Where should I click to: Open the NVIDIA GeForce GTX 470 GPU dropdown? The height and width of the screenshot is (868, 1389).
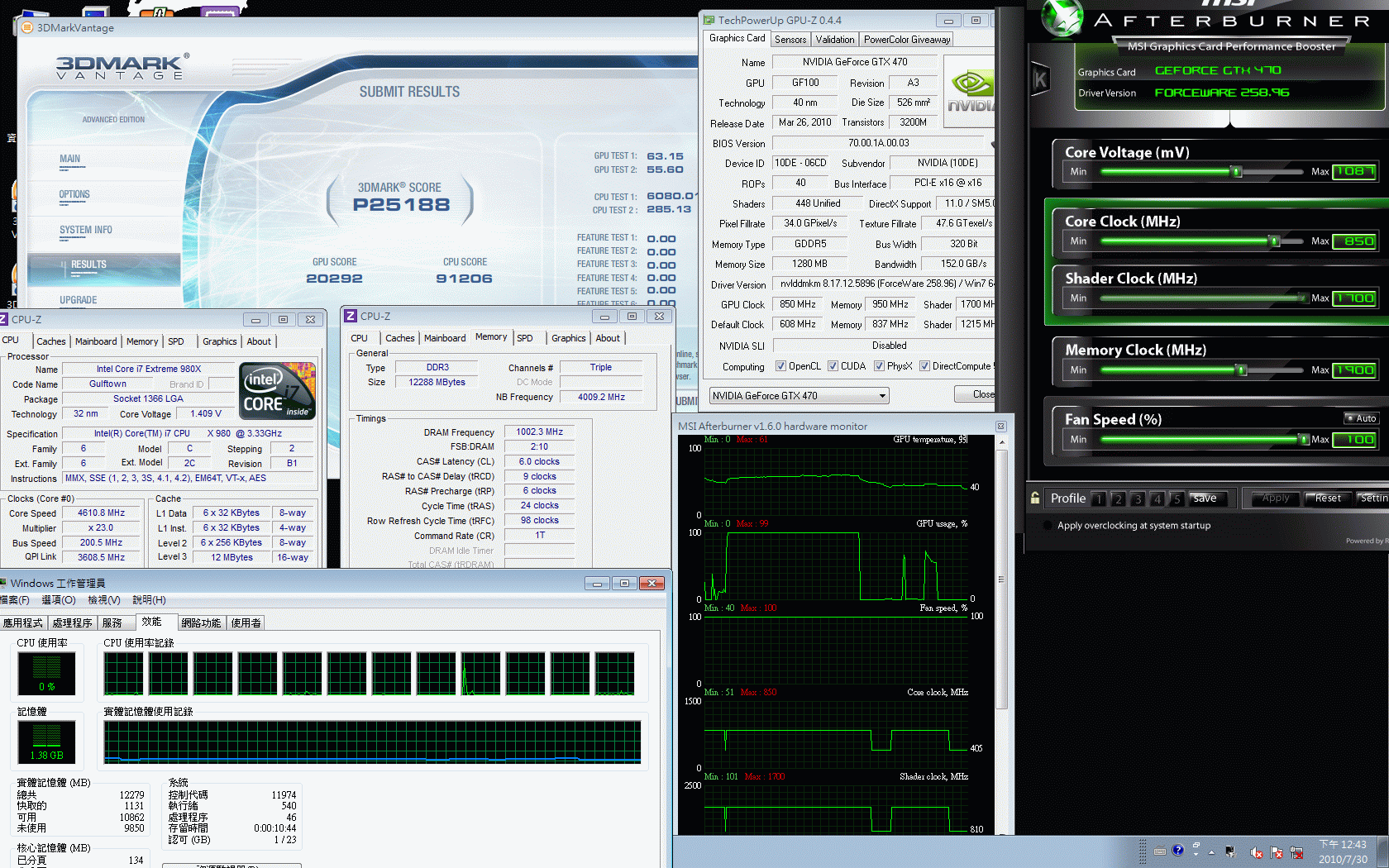[799, 396]
